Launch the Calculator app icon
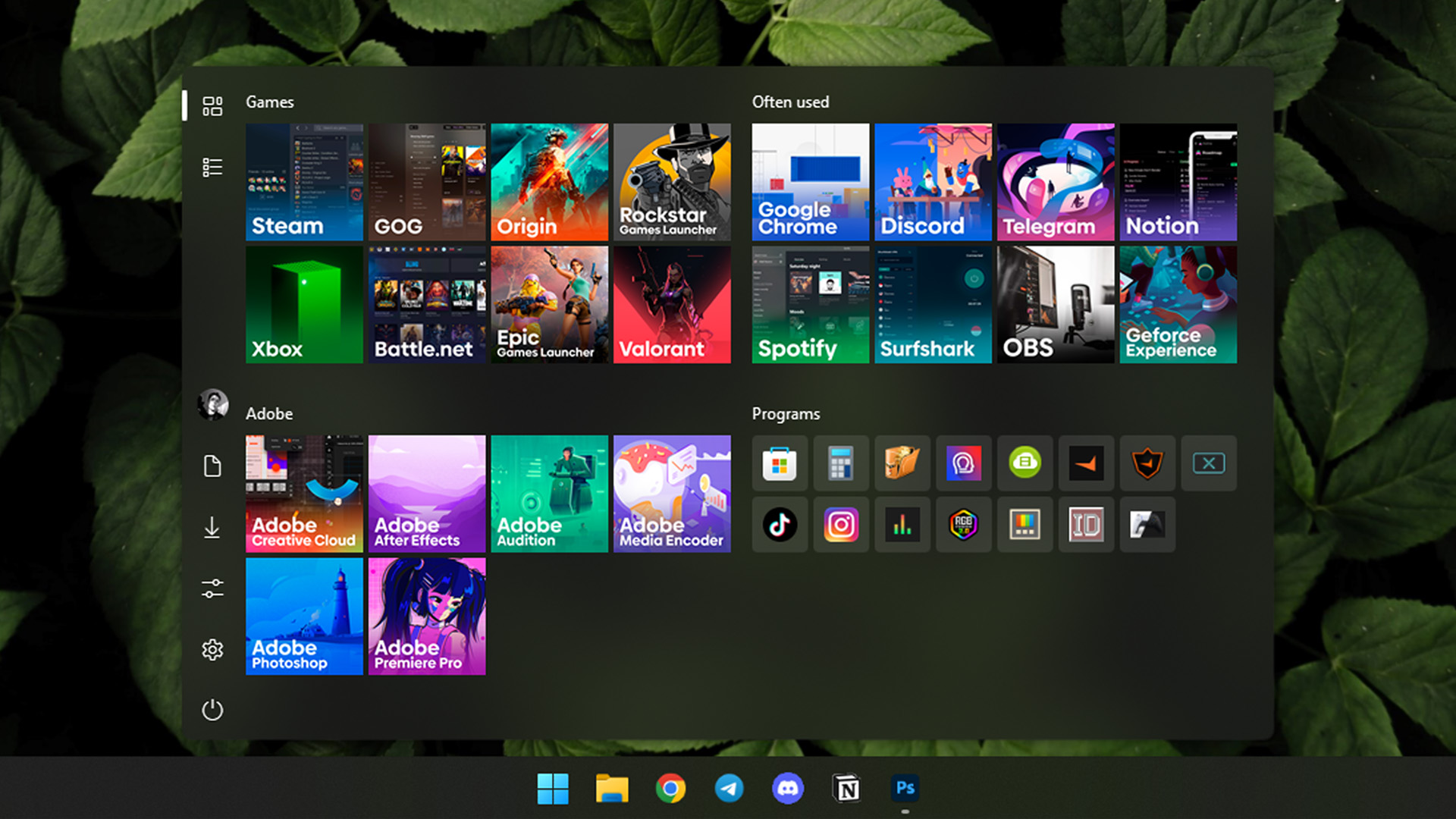 point(841,463)
